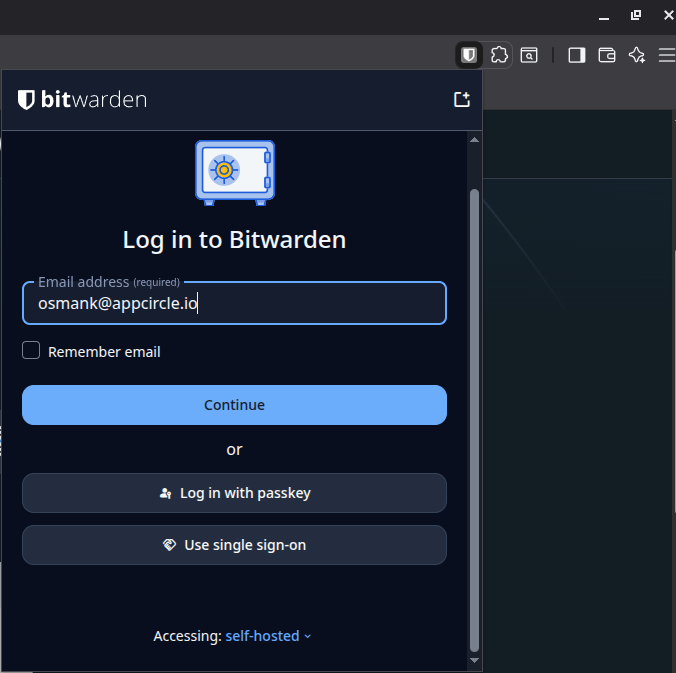Click the 'Log in to Bitwarden' heading
This screenshot has width=676, height=673.
(234, 240)
